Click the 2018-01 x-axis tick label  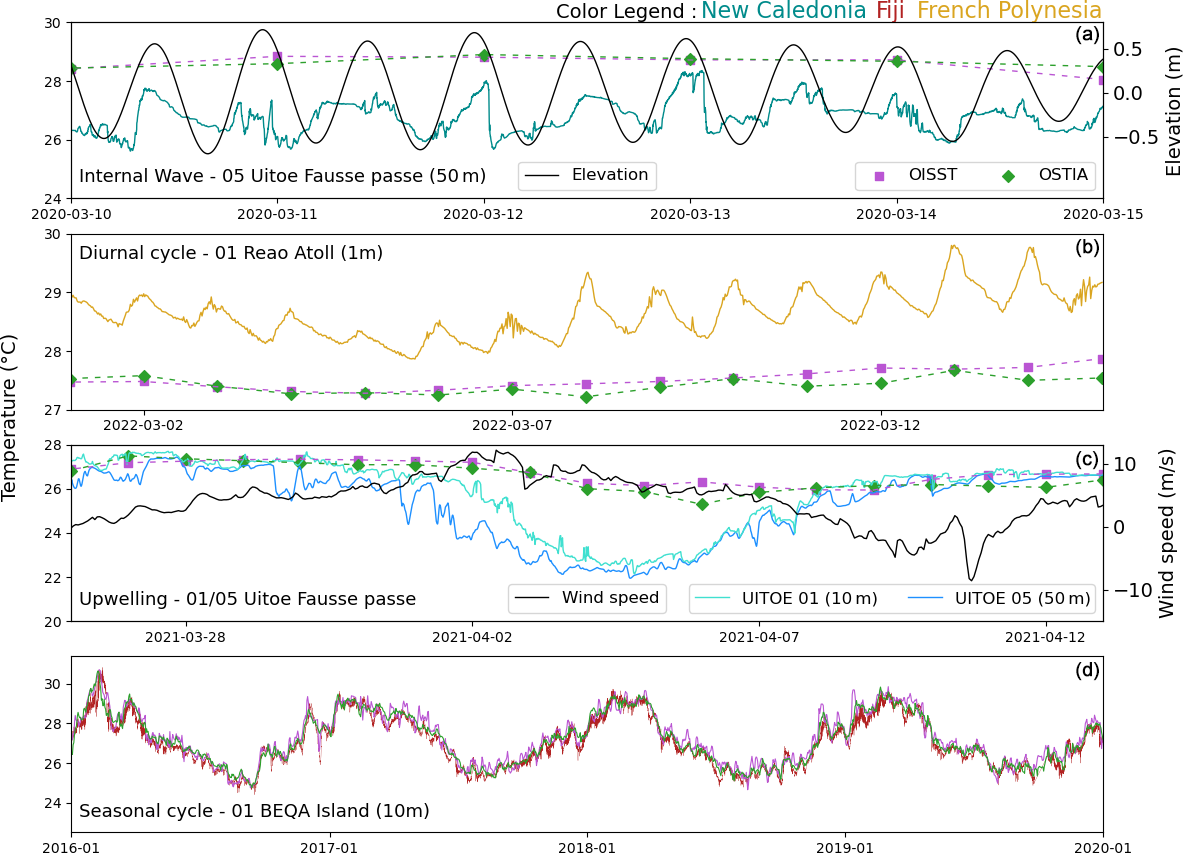point(587,848)
